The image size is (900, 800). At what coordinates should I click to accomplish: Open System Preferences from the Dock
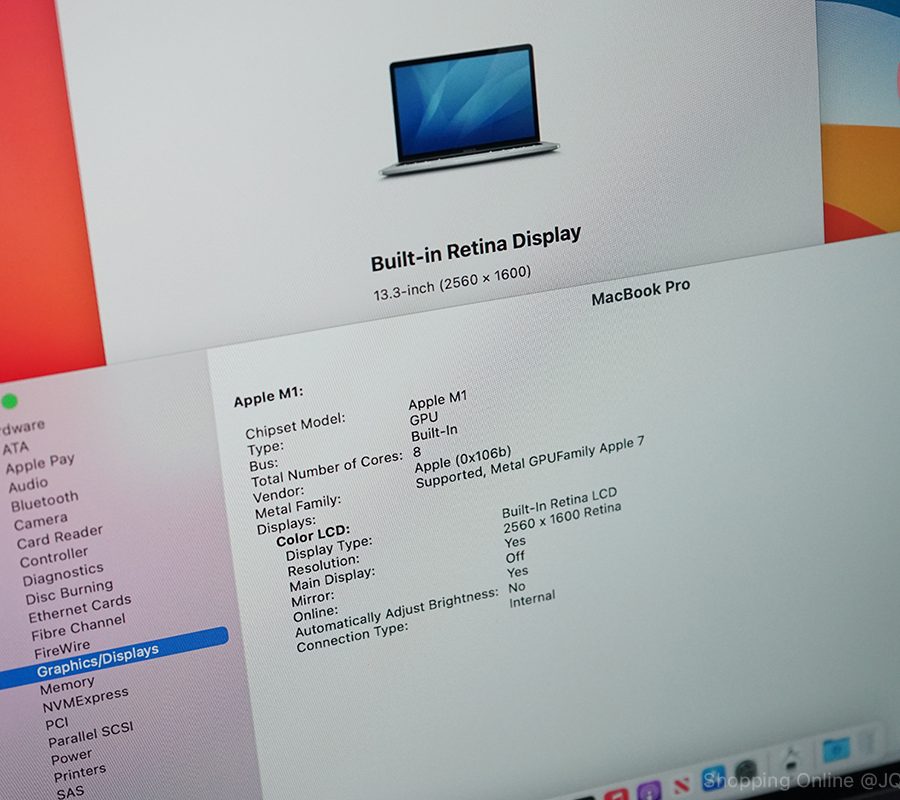pyautogui.click(x=746, y=772)
